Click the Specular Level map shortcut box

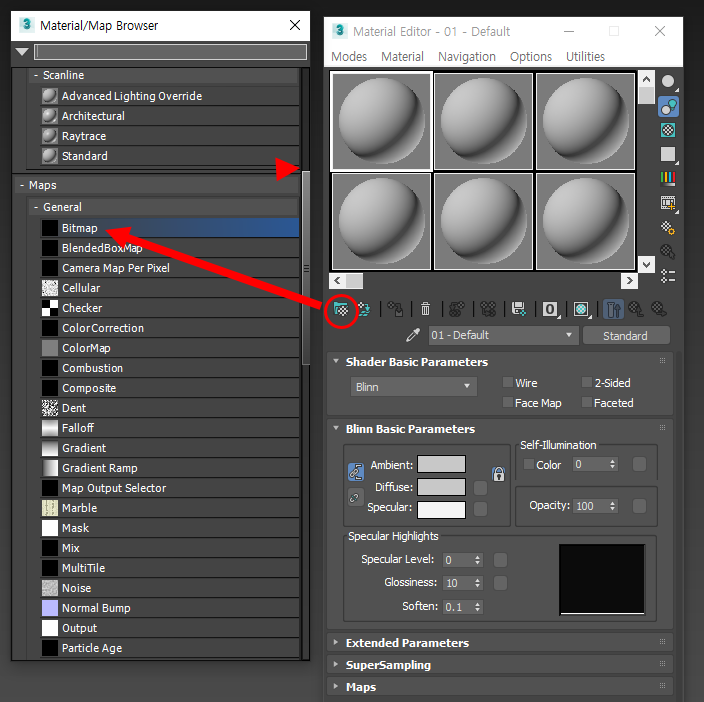pyautogui.click(x=500, y=560)
